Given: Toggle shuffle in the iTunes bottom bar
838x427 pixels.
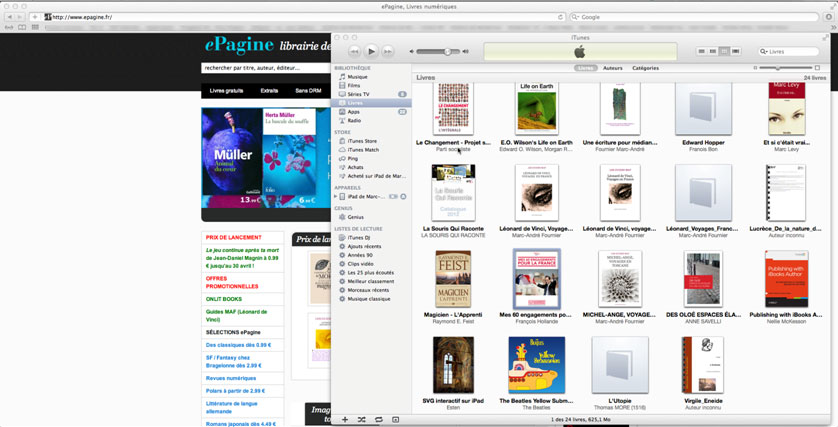Looking at the screenshot, I should (362, 420).
